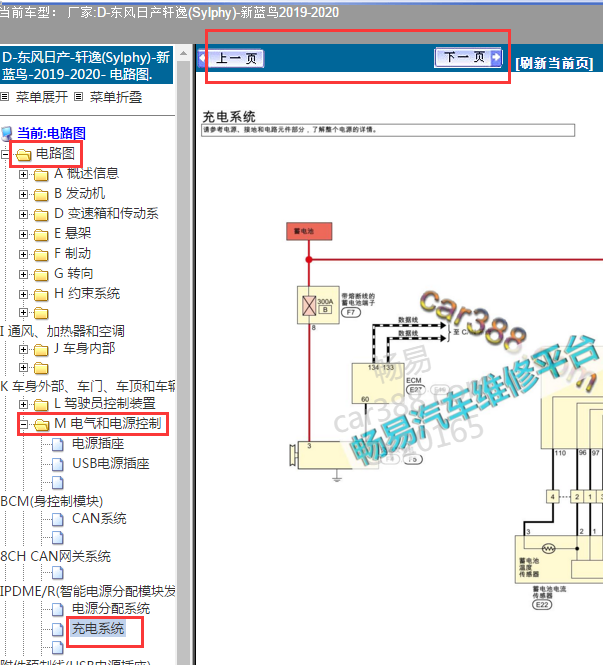Open 8CH CAN网关系统 diagram entry
Screen dimensions: 603x665
[x=56, y=556]
